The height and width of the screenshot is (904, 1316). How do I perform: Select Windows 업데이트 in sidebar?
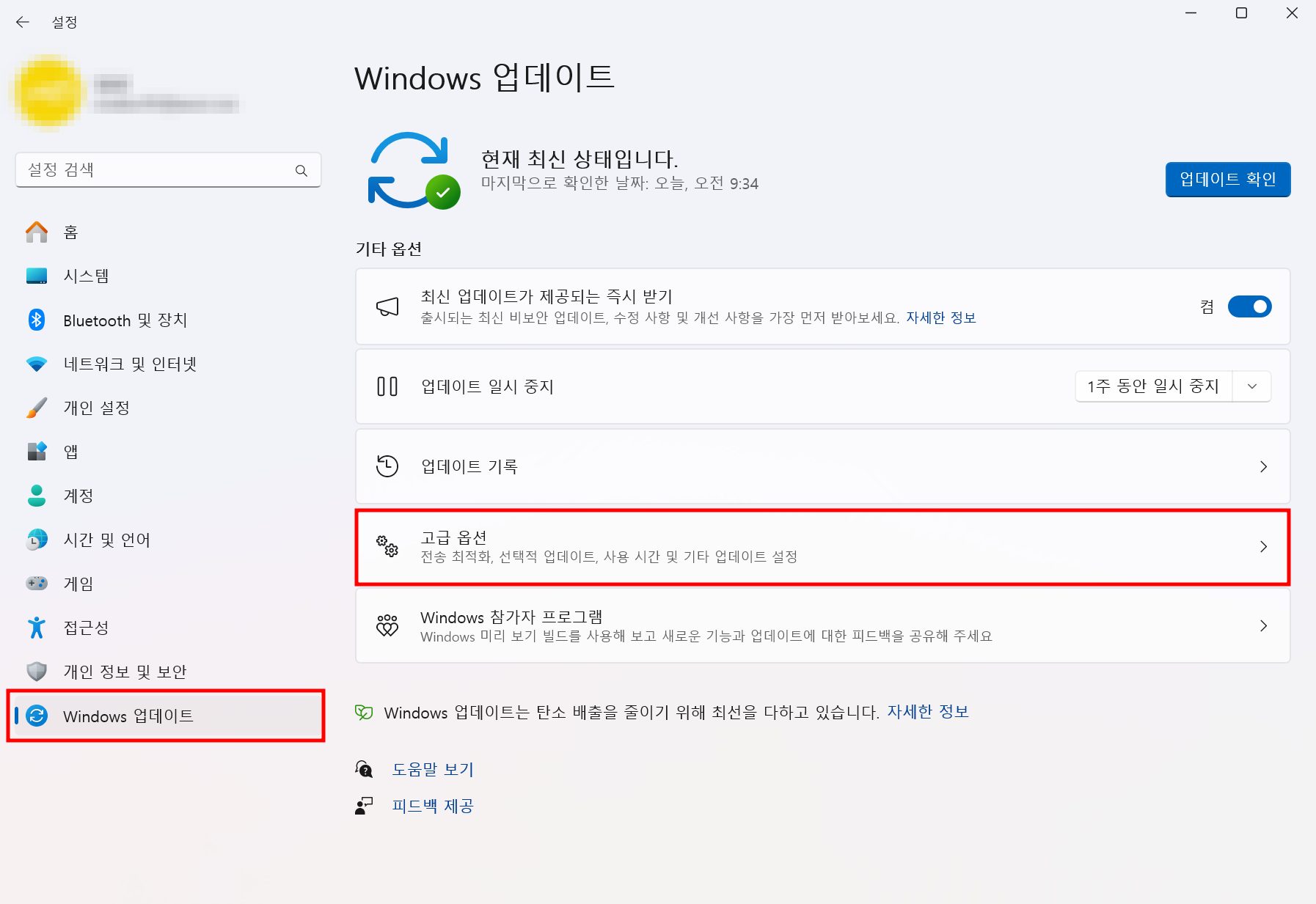(x=168, y=716)
